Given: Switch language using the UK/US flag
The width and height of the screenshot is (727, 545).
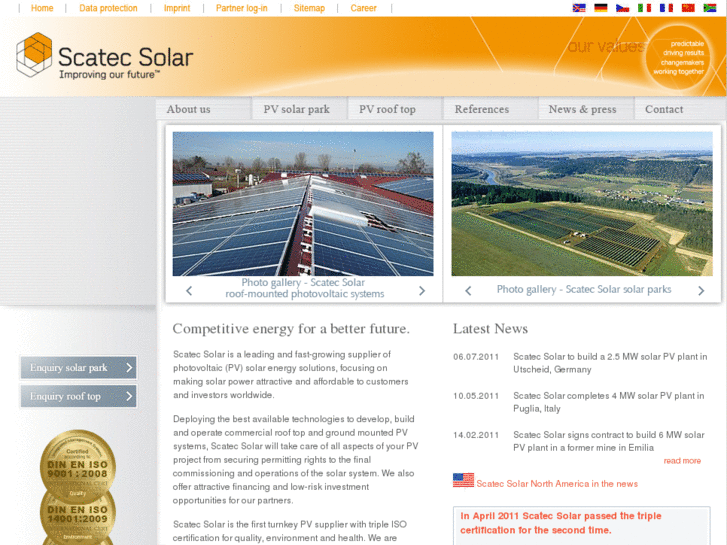Looking at the screenshot, I should 579,8.
